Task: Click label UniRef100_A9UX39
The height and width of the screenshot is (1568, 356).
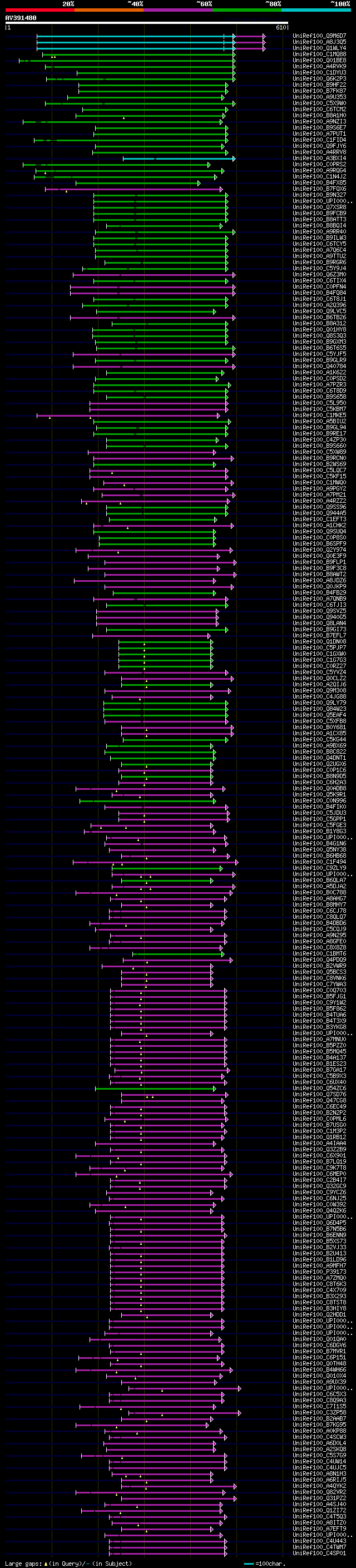Action: 319,1382
